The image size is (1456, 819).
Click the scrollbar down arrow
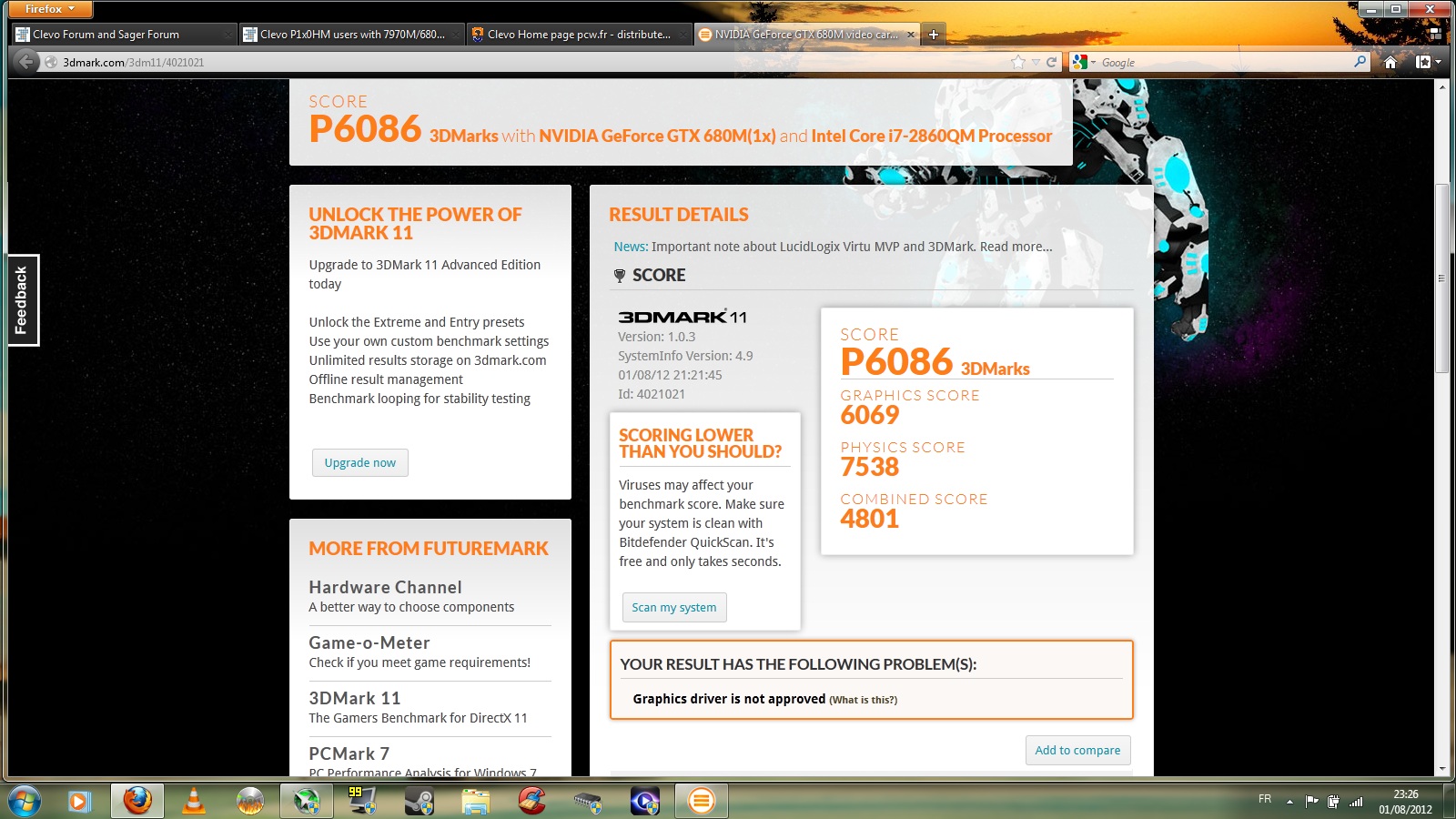coord(1441,769)
